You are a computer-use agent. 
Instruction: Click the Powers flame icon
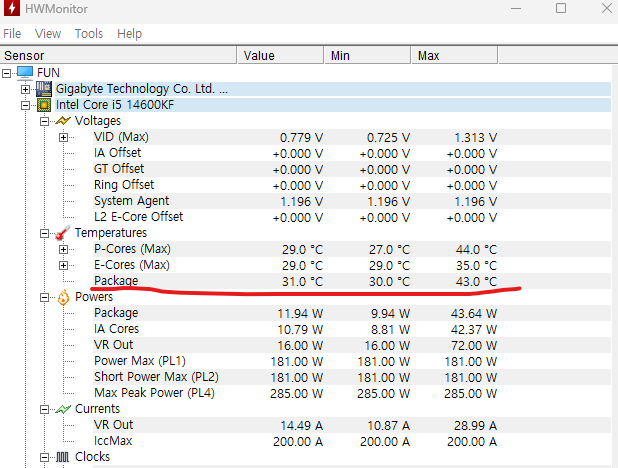[x=63, y=297]
